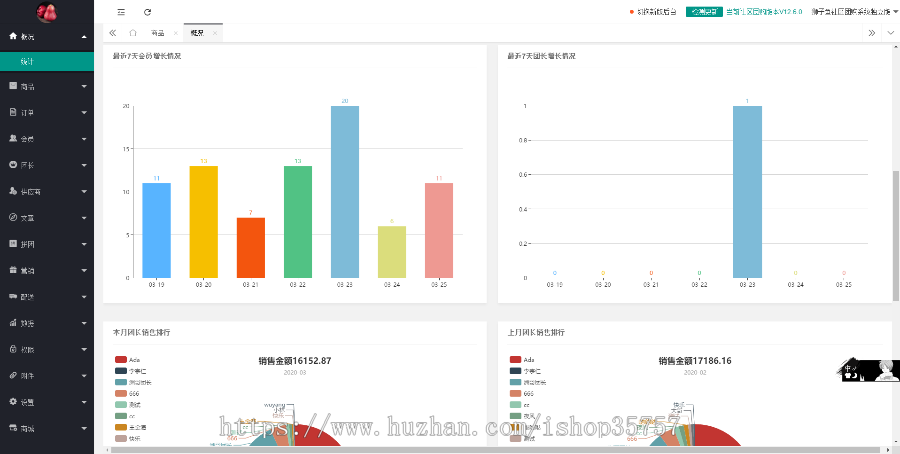The width and height of the screenshot is (900, 454).
Task: Click the house icon of 概况 sidebar menu
Action: [x=13, y=36]
